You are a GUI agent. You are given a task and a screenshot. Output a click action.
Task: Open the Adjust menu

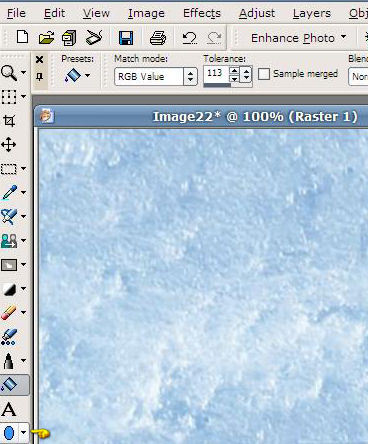point(257,13)
